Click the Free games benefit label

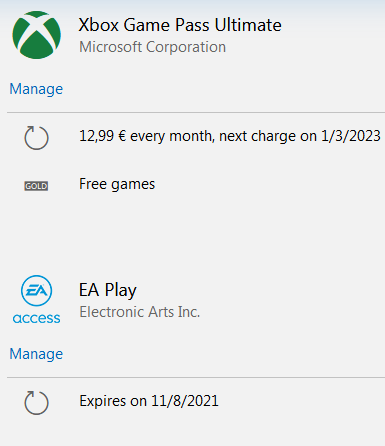pos(117,184)
